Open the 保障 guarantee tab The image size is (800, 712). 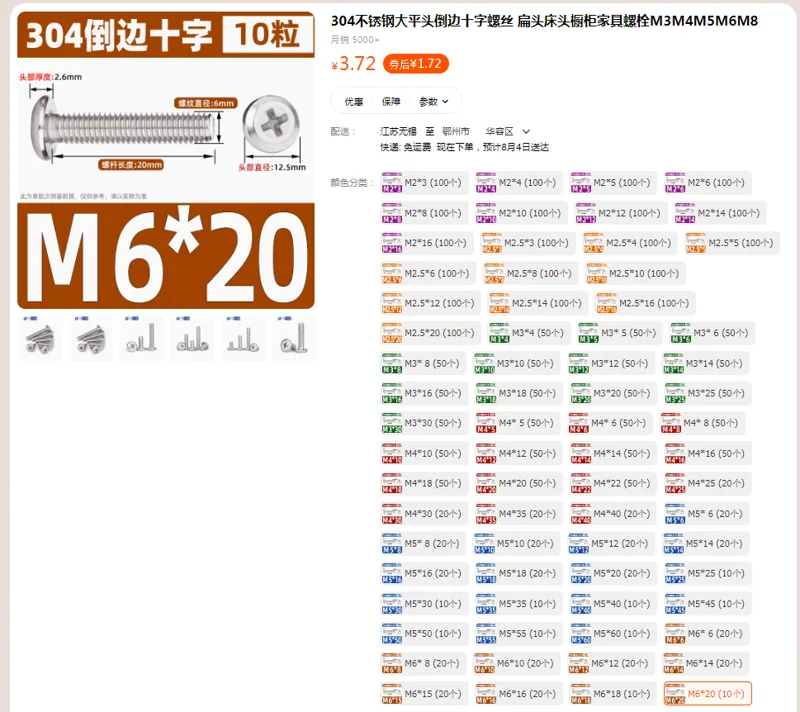pos(391,101)
